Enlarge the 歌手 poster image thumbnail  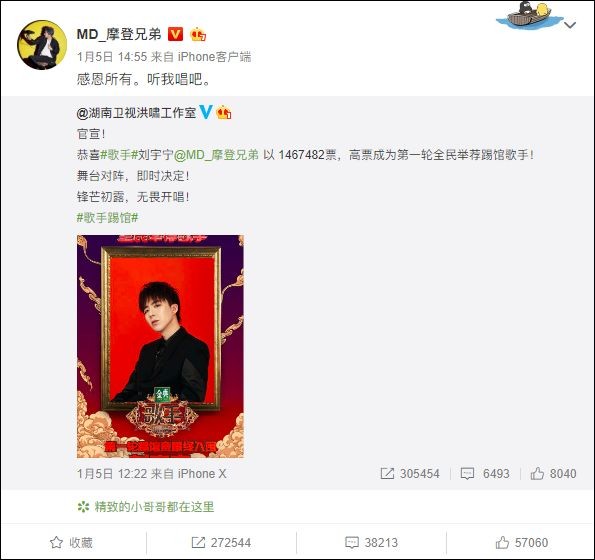click(x=160, y=346)
